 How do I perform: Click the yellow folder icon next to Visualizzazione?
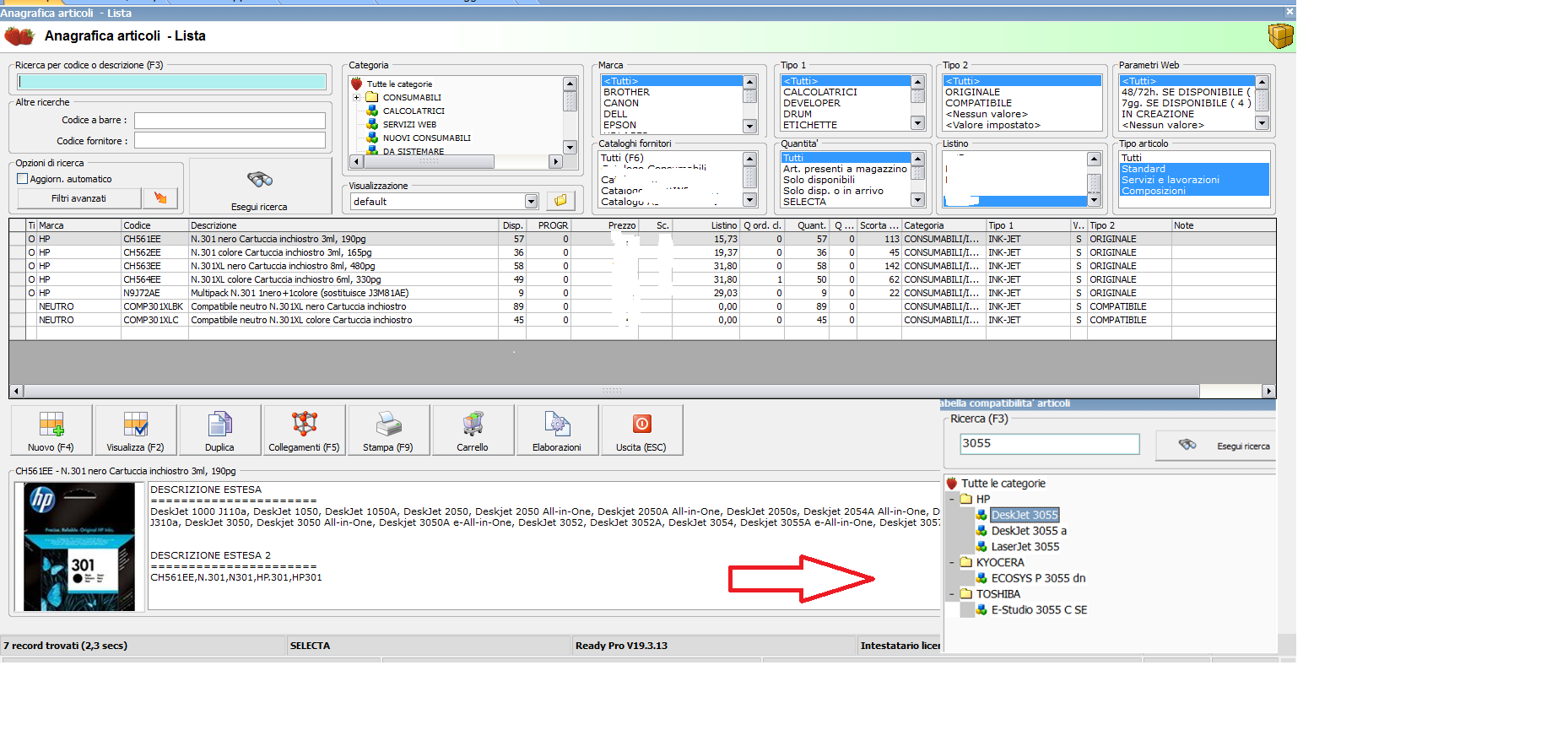click(x=560, y=201)
